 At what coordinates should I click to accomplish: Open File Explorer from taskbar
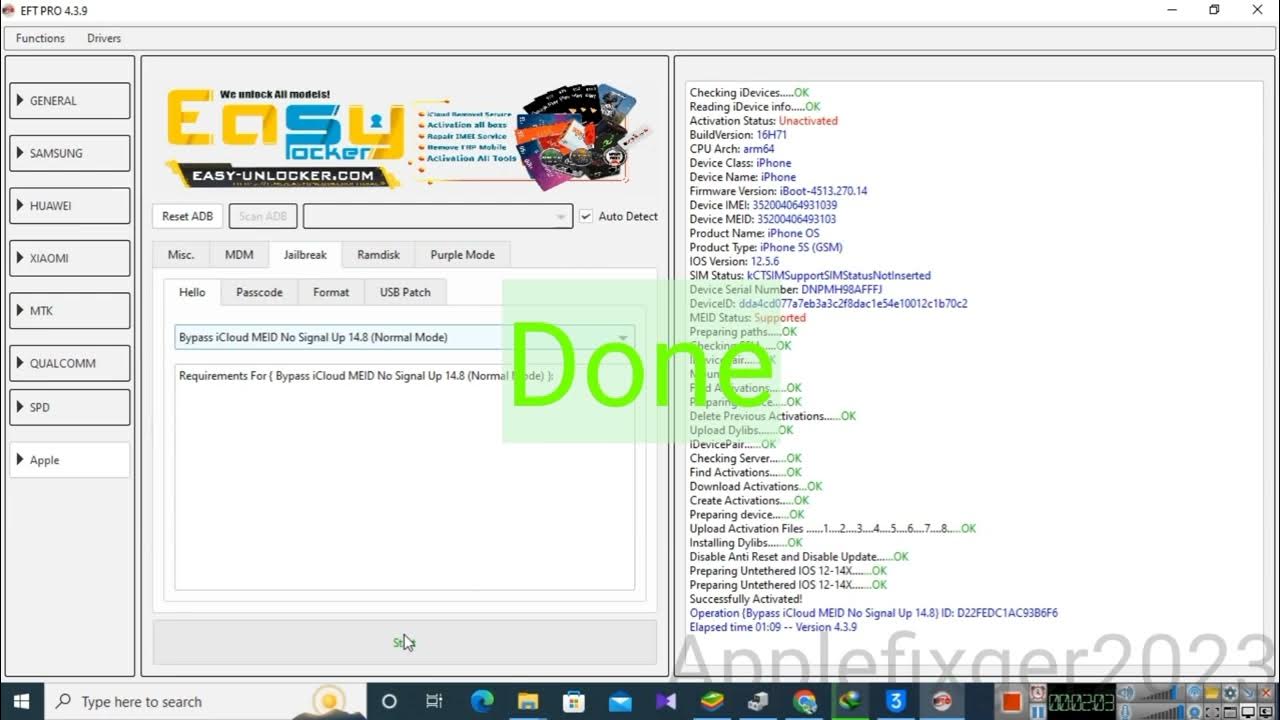coord(527,701)
